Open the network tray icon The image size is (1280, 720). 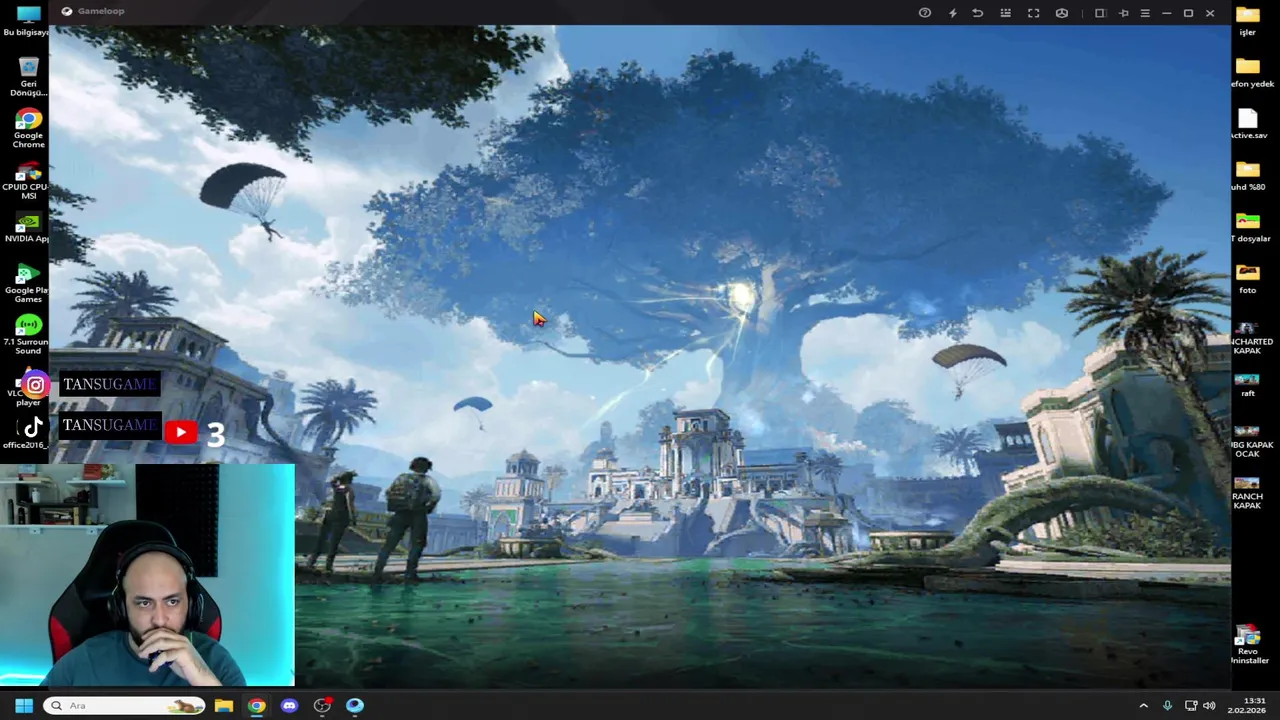(x=1191, y=705)
